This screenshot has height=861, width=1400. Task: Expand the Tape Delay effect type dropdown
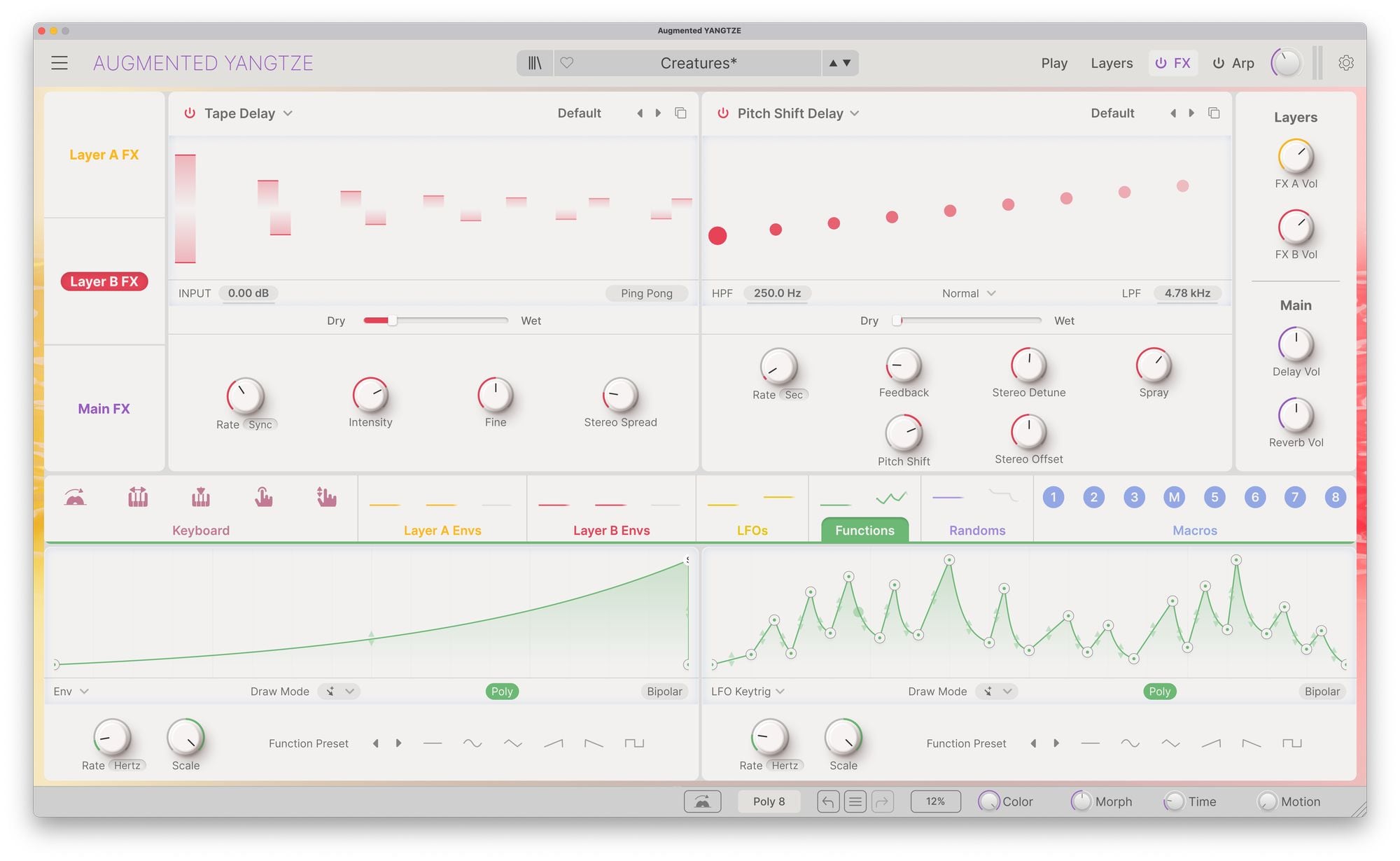click(288, 113)
